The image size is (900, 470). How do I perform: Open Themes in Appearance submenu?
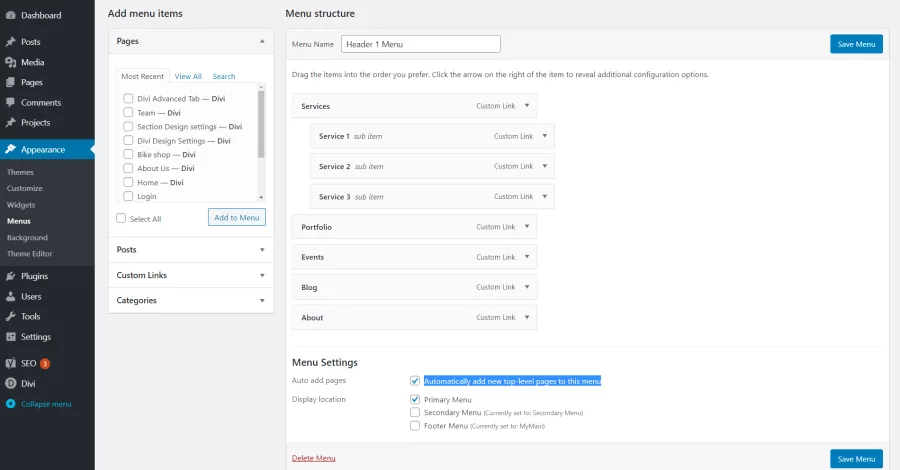tap(20, 172)
